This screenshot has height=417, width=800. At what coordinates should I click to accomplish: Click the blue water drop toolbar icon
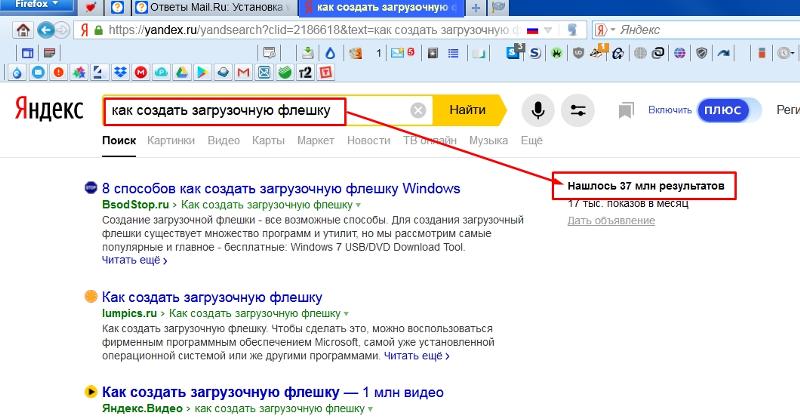330,53
